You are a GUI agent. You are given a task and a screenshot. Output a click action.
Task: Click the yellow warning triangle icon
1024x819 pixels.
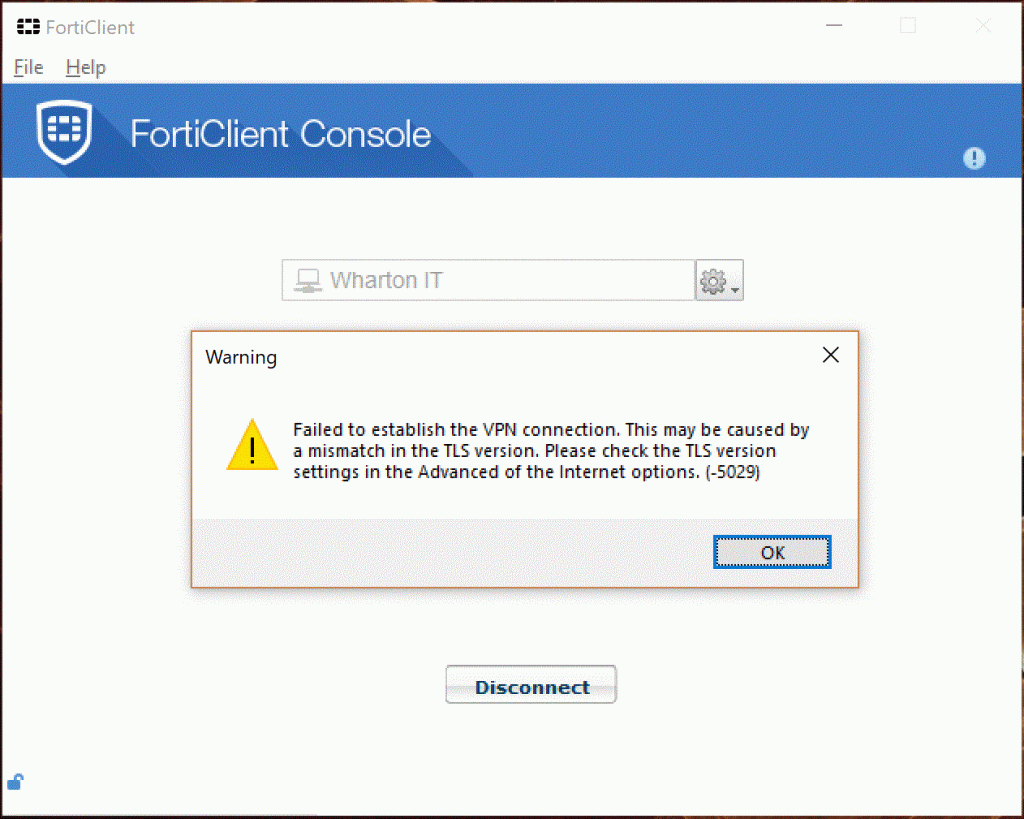pyautogui.click(x=252, y=447)
